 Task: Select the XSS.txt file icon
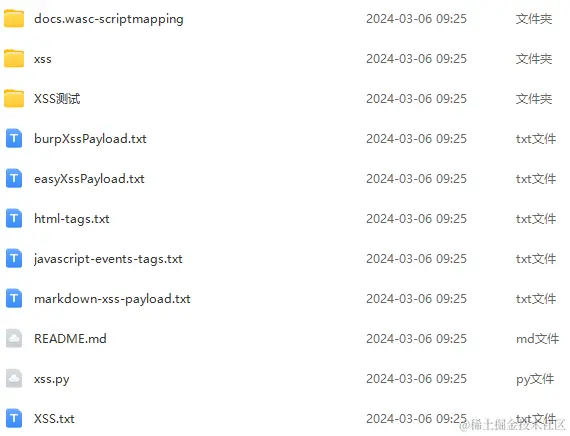pos(14,419)
